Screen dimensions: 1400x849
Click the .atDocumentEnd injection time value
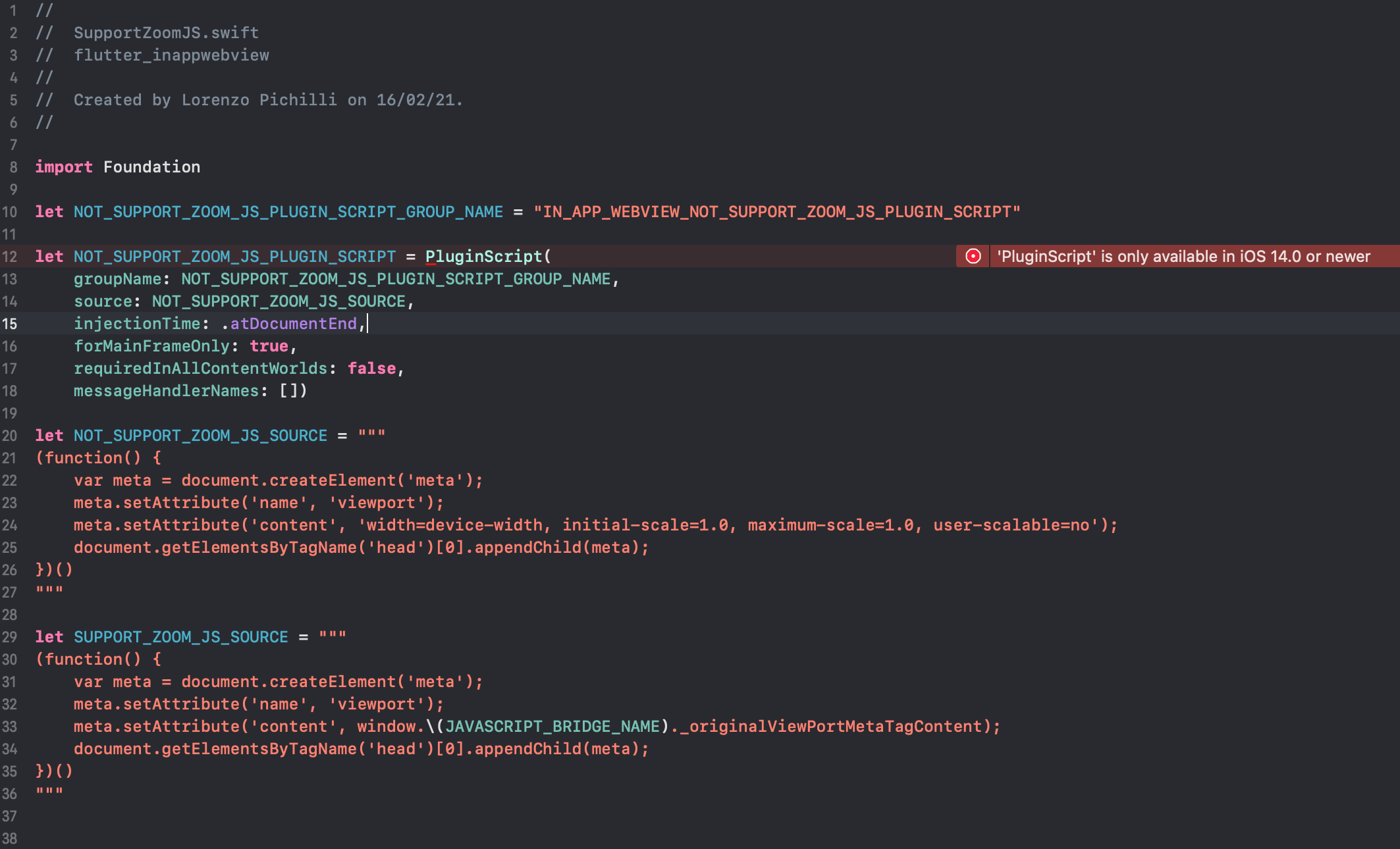tap(290, 323)
